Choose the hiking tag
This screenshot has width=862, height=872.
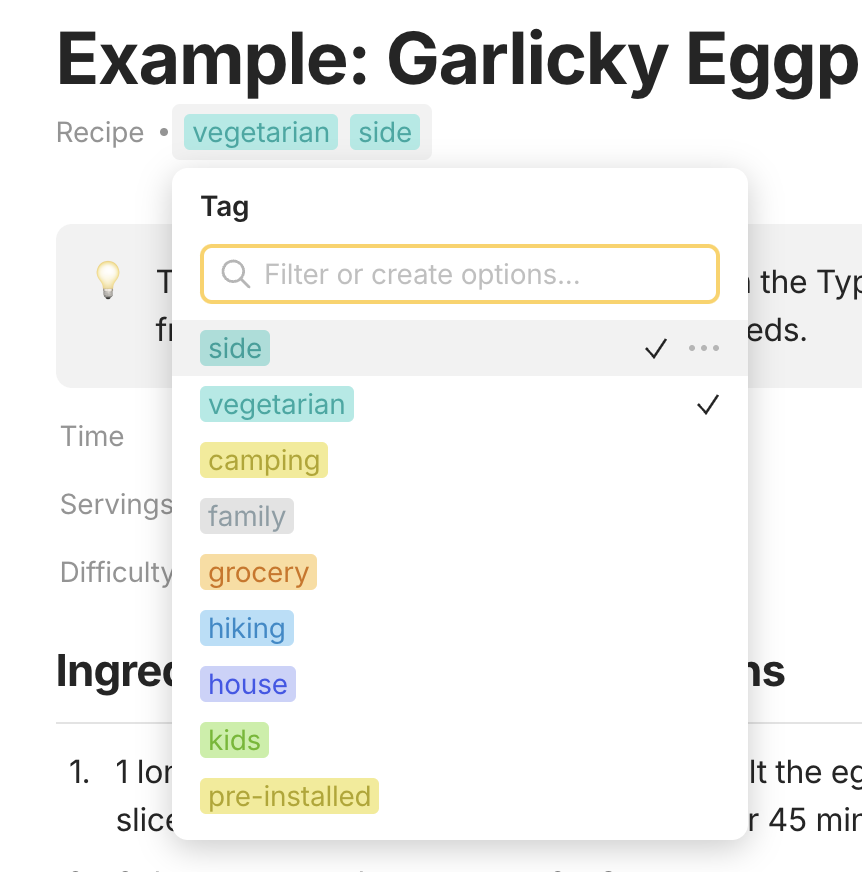point(246,628)
